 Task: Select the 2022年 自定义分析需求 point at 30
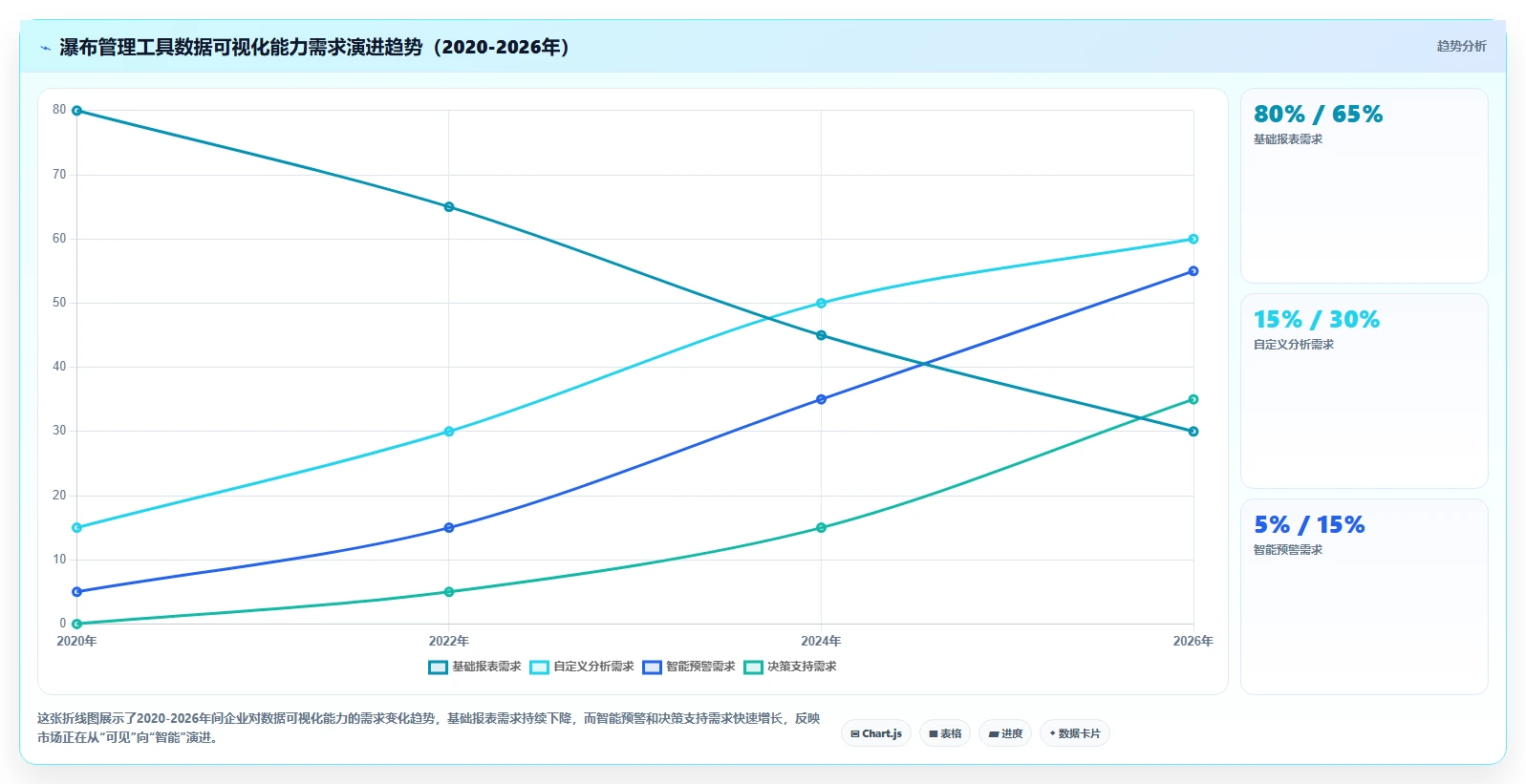tap(449, 432)
